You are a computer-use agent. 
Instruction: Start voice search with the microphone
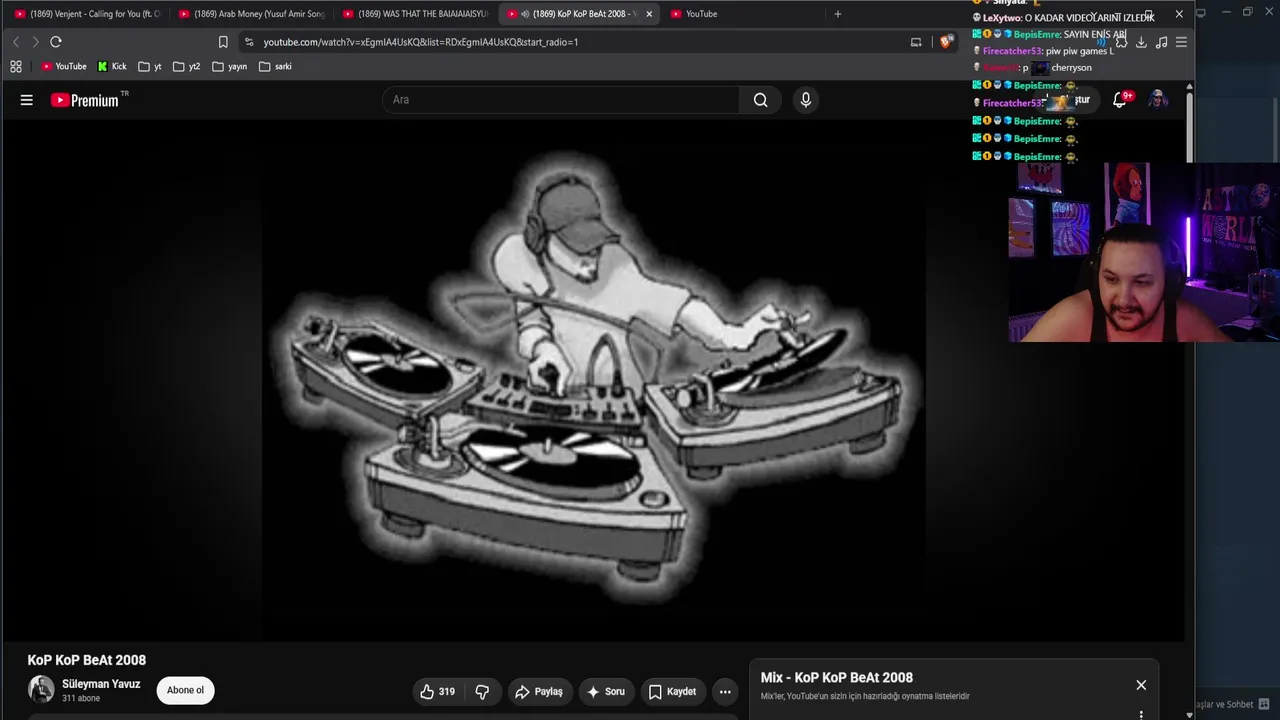click(x=806, y=100)
